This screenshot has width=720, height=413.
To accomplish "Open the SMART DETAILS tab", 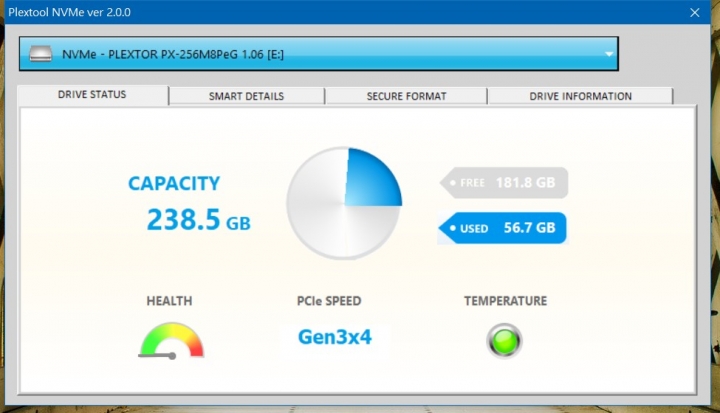I will [247, 96].
